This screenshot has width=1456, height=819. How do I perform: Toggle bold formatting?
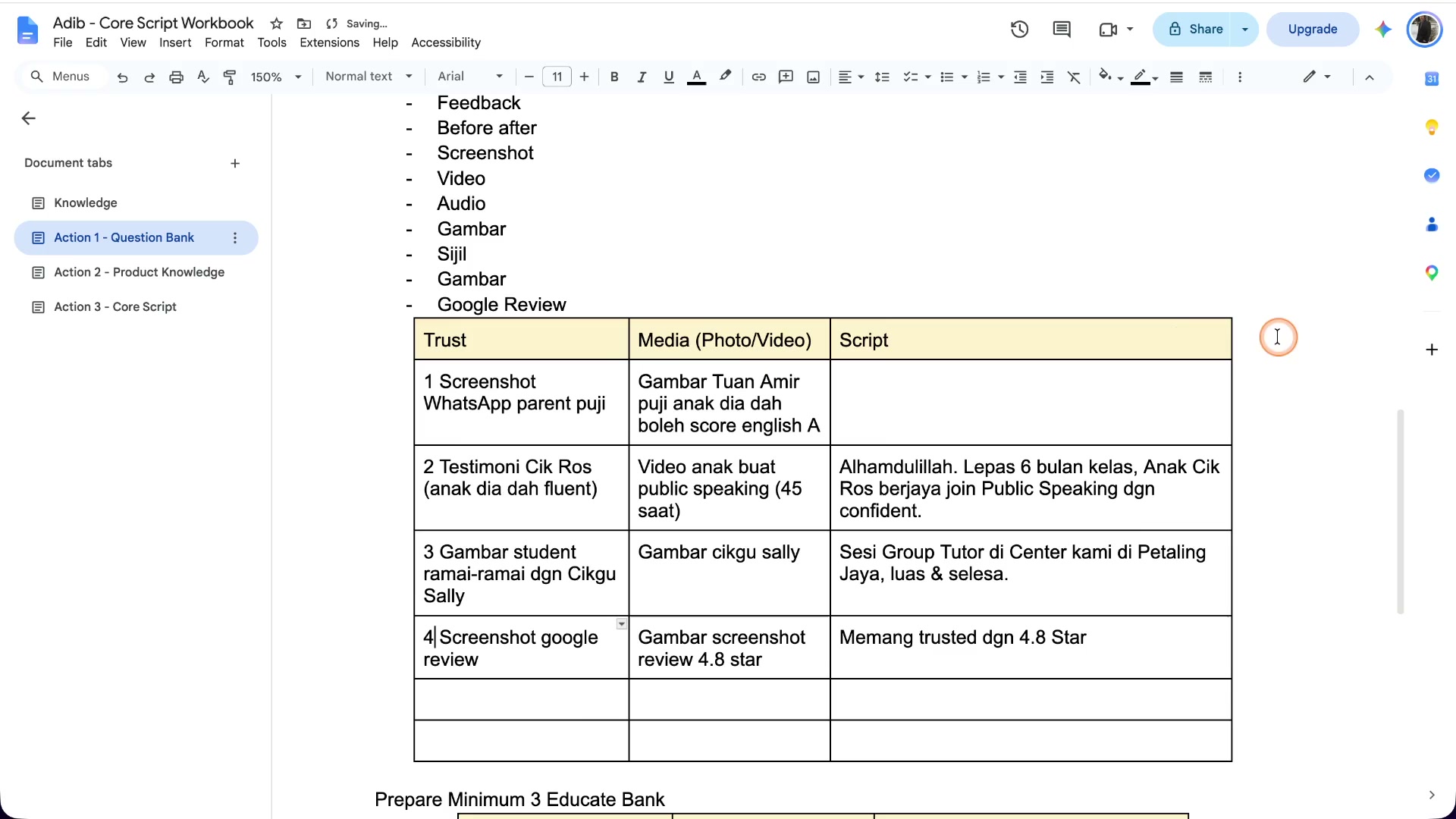pos(614,77)
